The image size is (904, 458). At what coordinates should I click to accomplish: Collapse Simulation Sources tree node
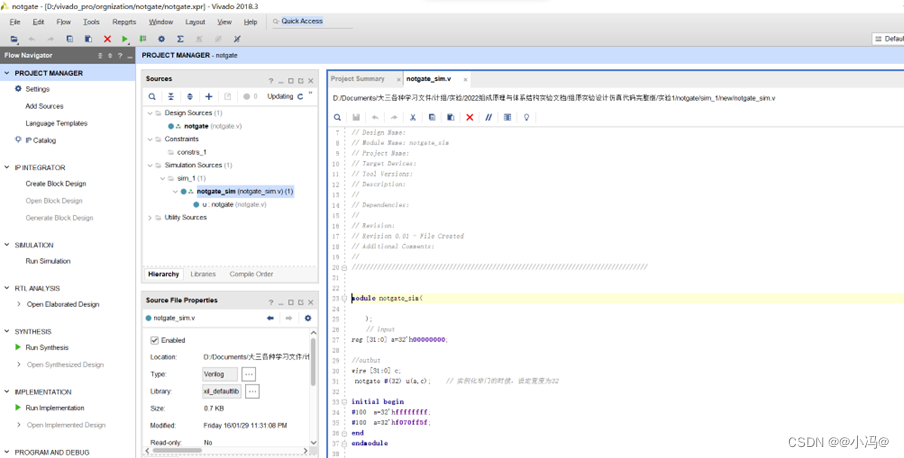point(150,165)
